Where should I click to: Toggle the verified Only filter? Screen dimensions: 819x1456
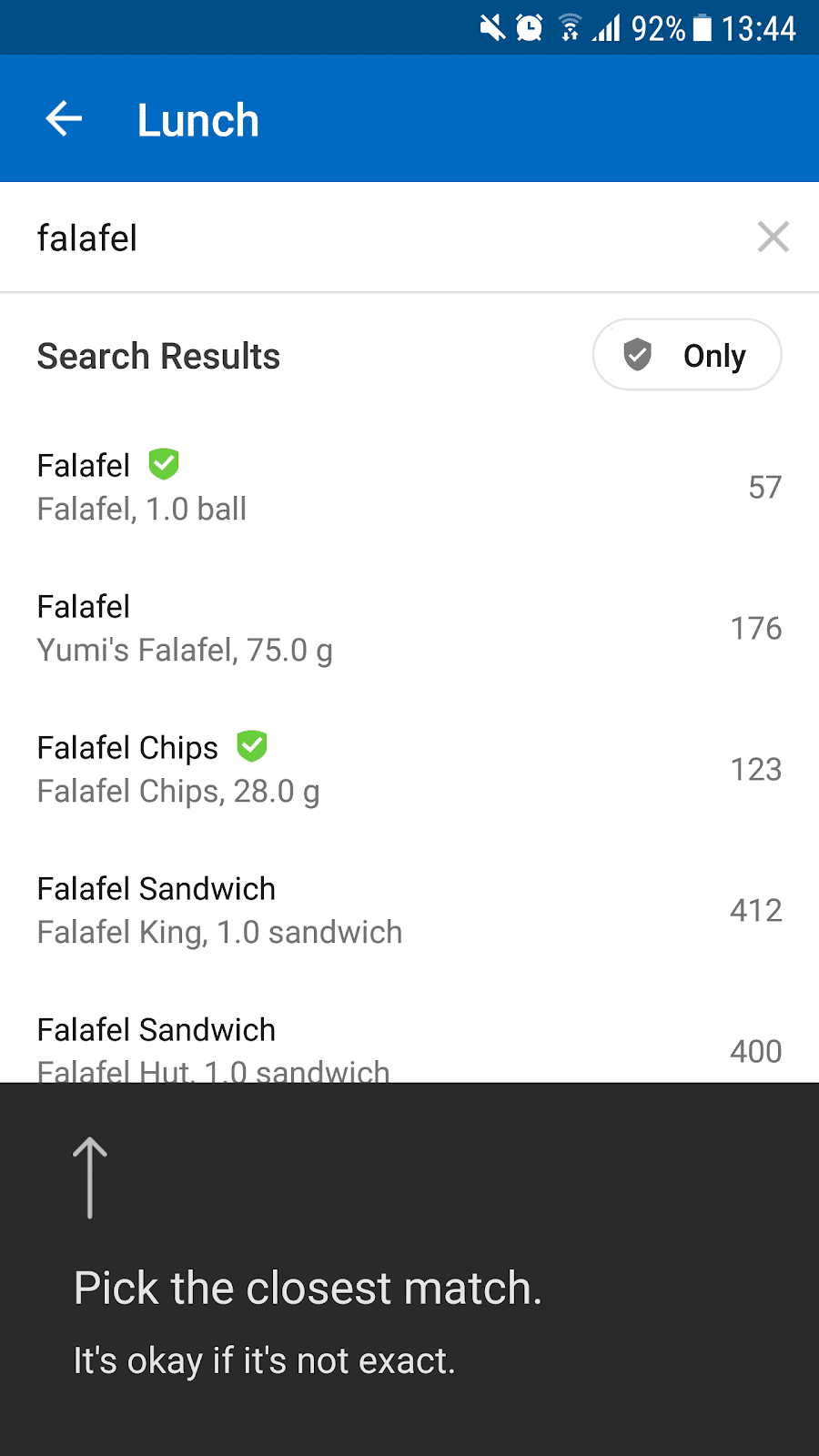687,355
